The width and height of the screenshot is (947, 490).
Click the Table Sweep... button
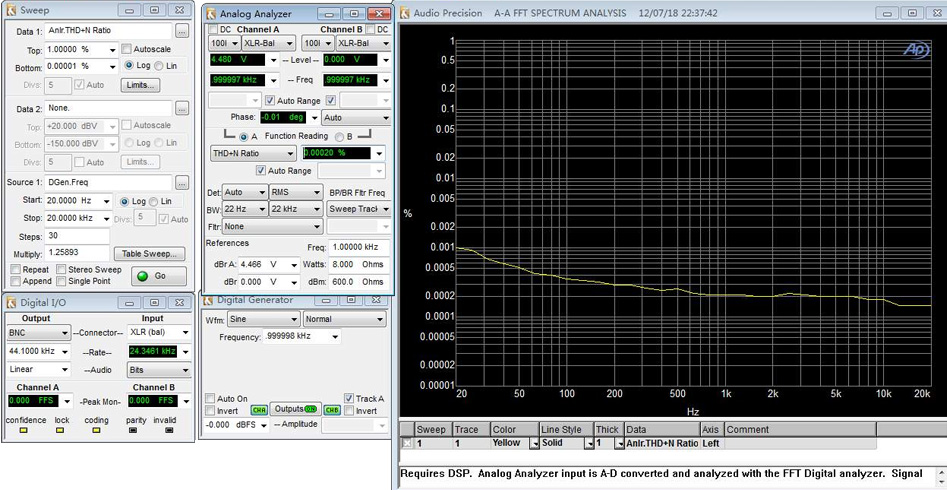pyautogui.click(x=150, y=253)
